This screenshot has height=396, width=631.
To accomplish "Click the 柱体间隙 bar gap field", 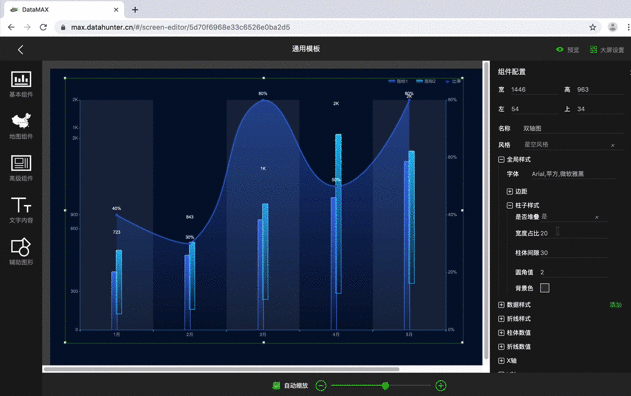I will click(573, 253).
